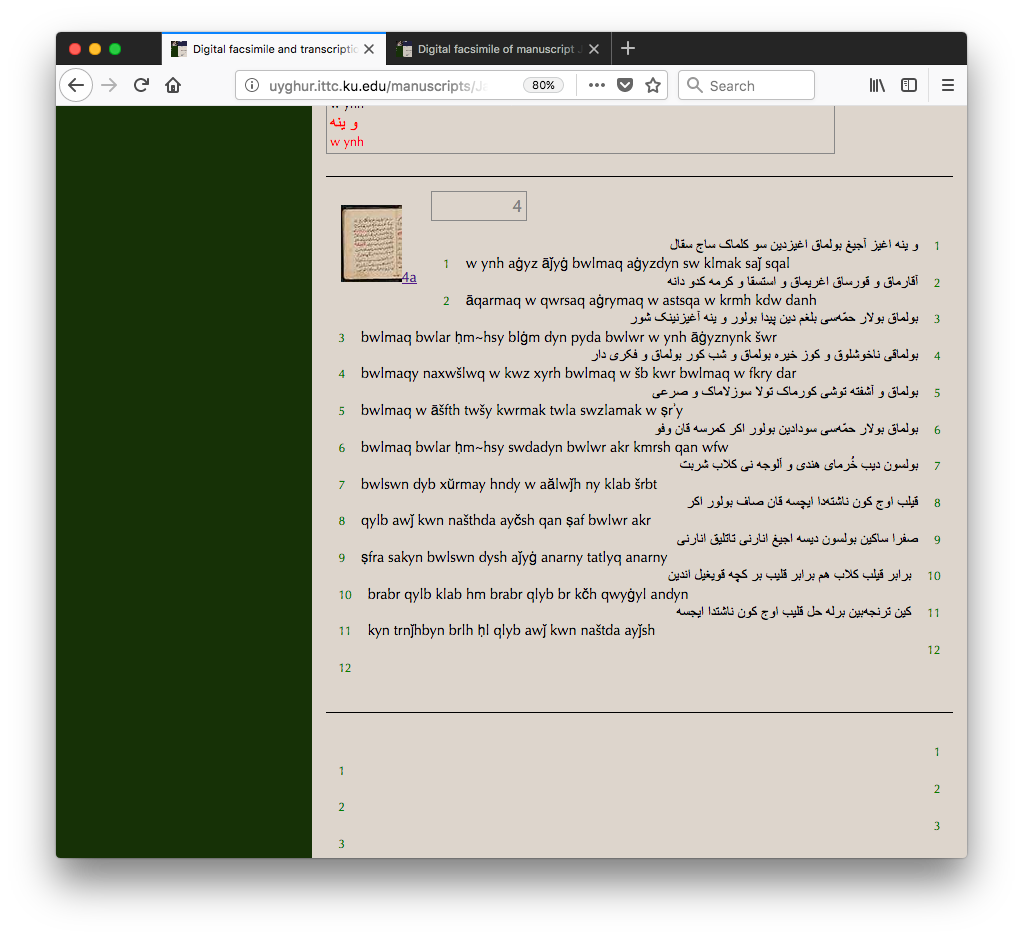
Task: Toggle the sidebar view
Action: coord(909,85)
